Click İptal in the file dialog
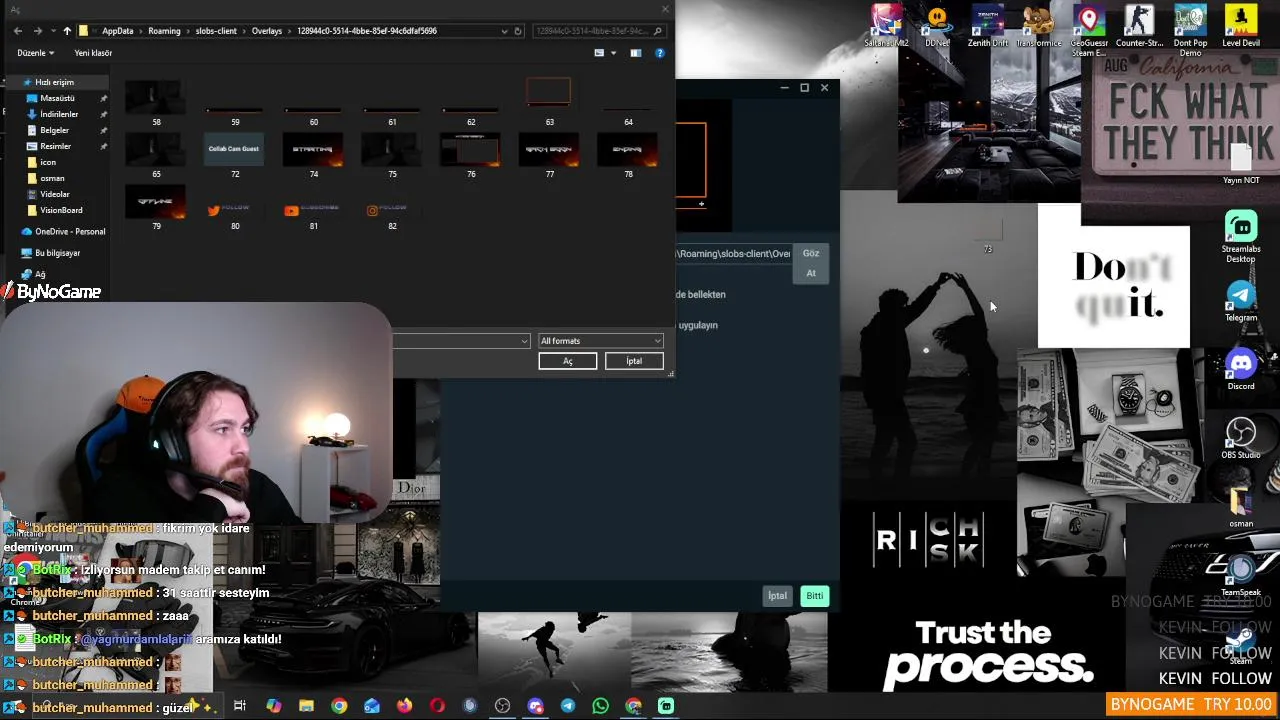Image resolution: width=1280 pixels, height=720 pixels. (x=634, y=361)
